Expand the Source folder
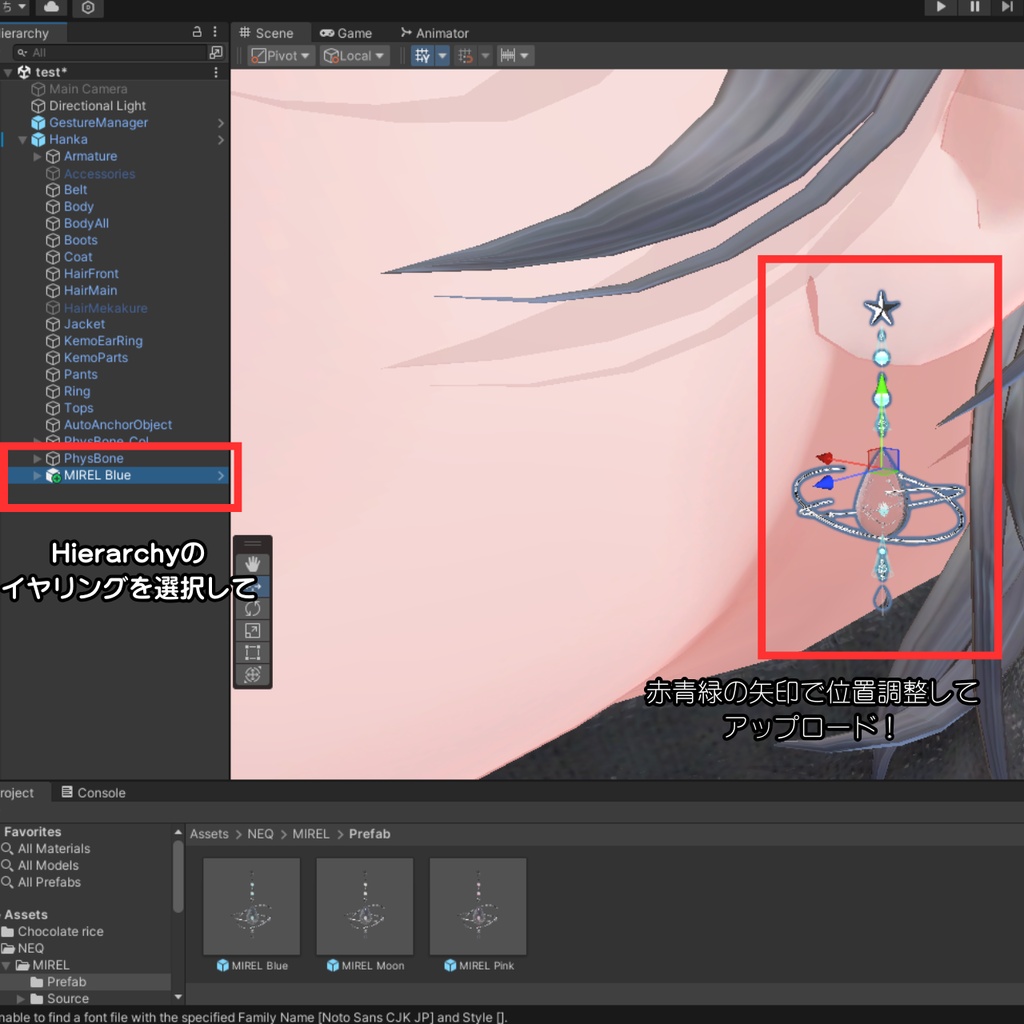The width and height of the screenshot is (1024, 1024). tap(20, 999)
